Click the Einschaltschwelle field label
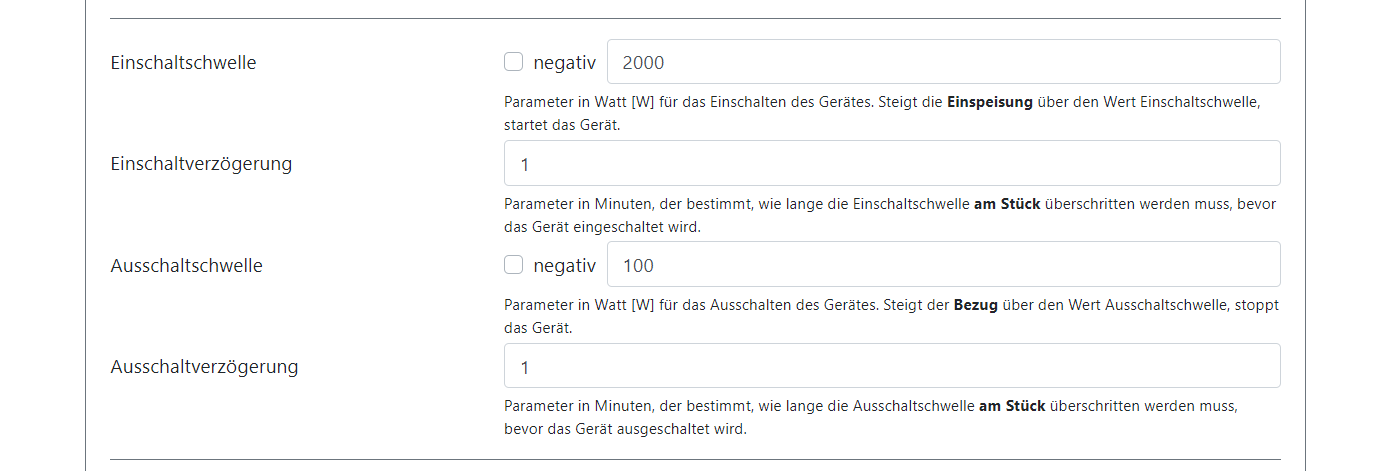The image size is (1392, 471). point(183,62)
